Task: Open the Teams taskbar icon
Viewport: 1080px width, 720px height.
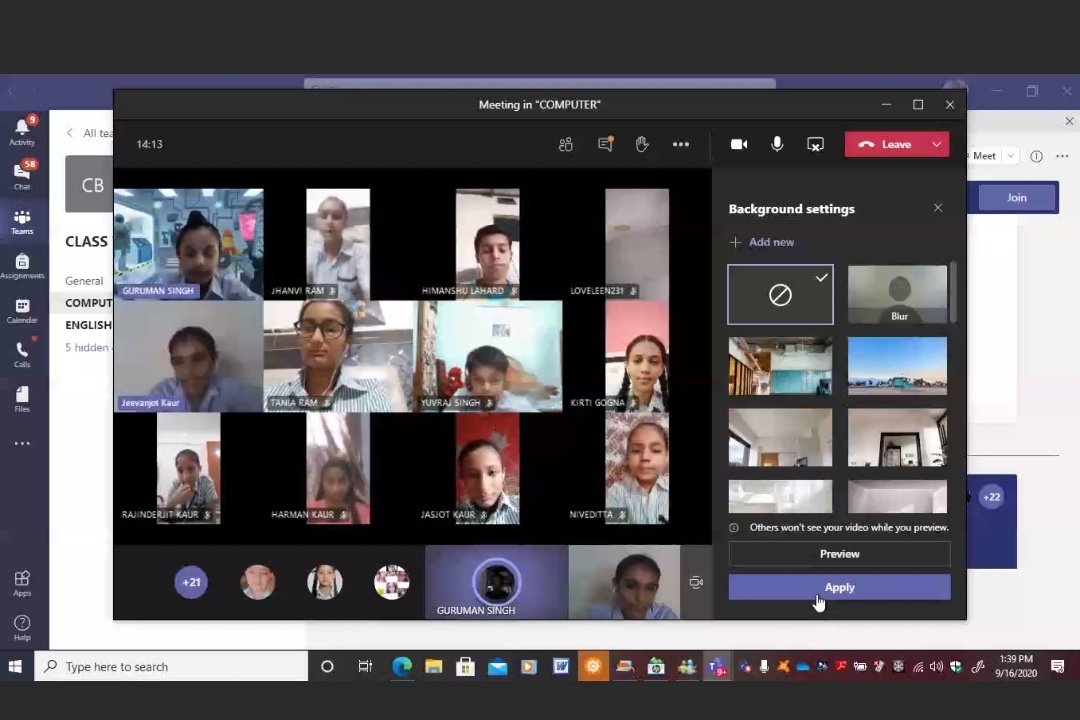Action: (716, 666)
